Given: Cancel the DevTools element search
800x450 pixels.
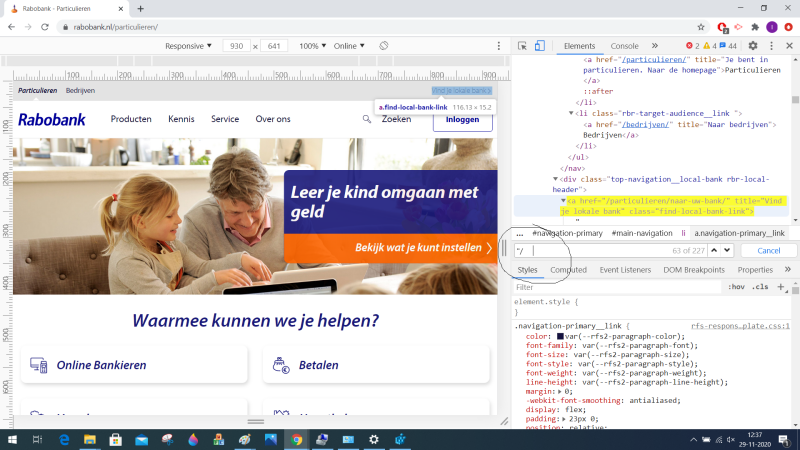Looking at the screenshot, I should 769,250.
